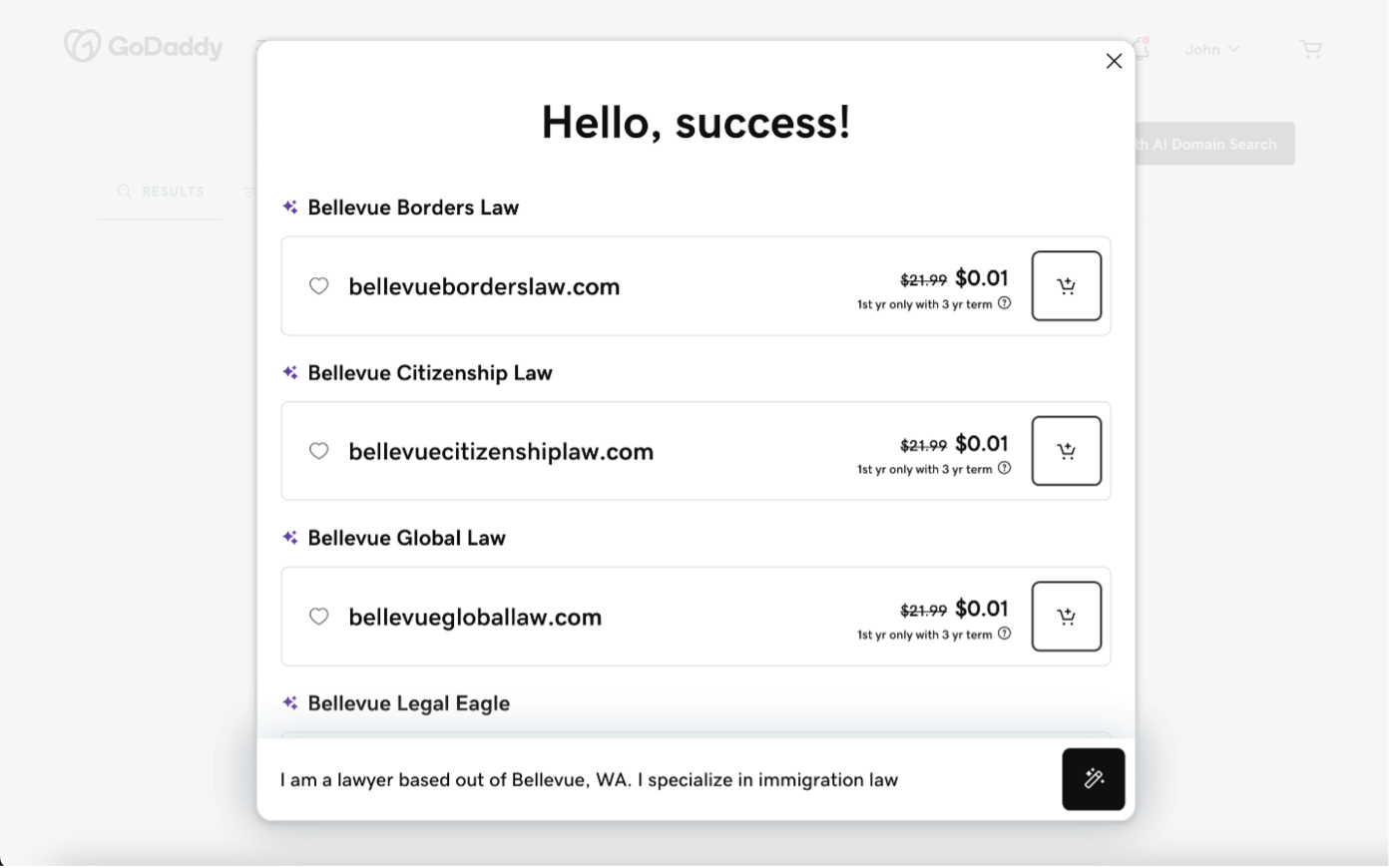The height and width of the screenshot is (868, 1393).
Task: Close the Hello, success dialog
Action: tap(1114, 61)
